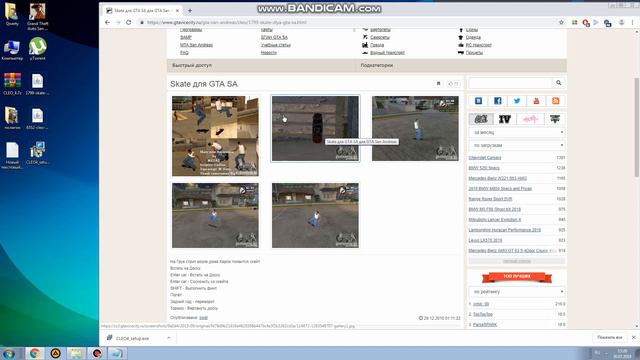640x360 pixels.
Task: Click the 'полный список' button
Action: 517,261
